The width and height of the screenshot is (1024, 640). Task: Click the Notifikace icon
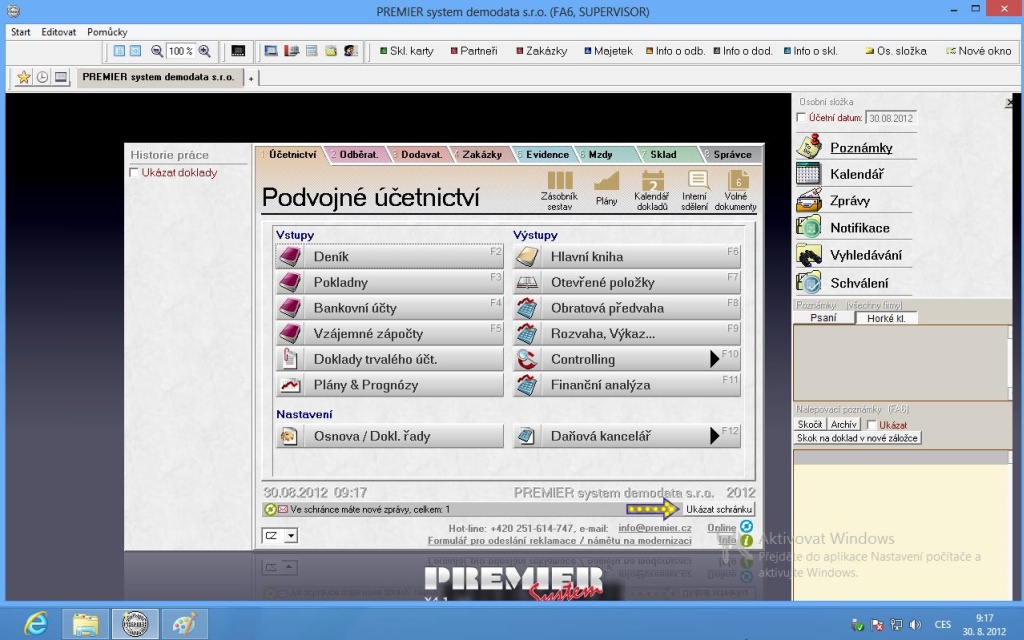[808, 227]
